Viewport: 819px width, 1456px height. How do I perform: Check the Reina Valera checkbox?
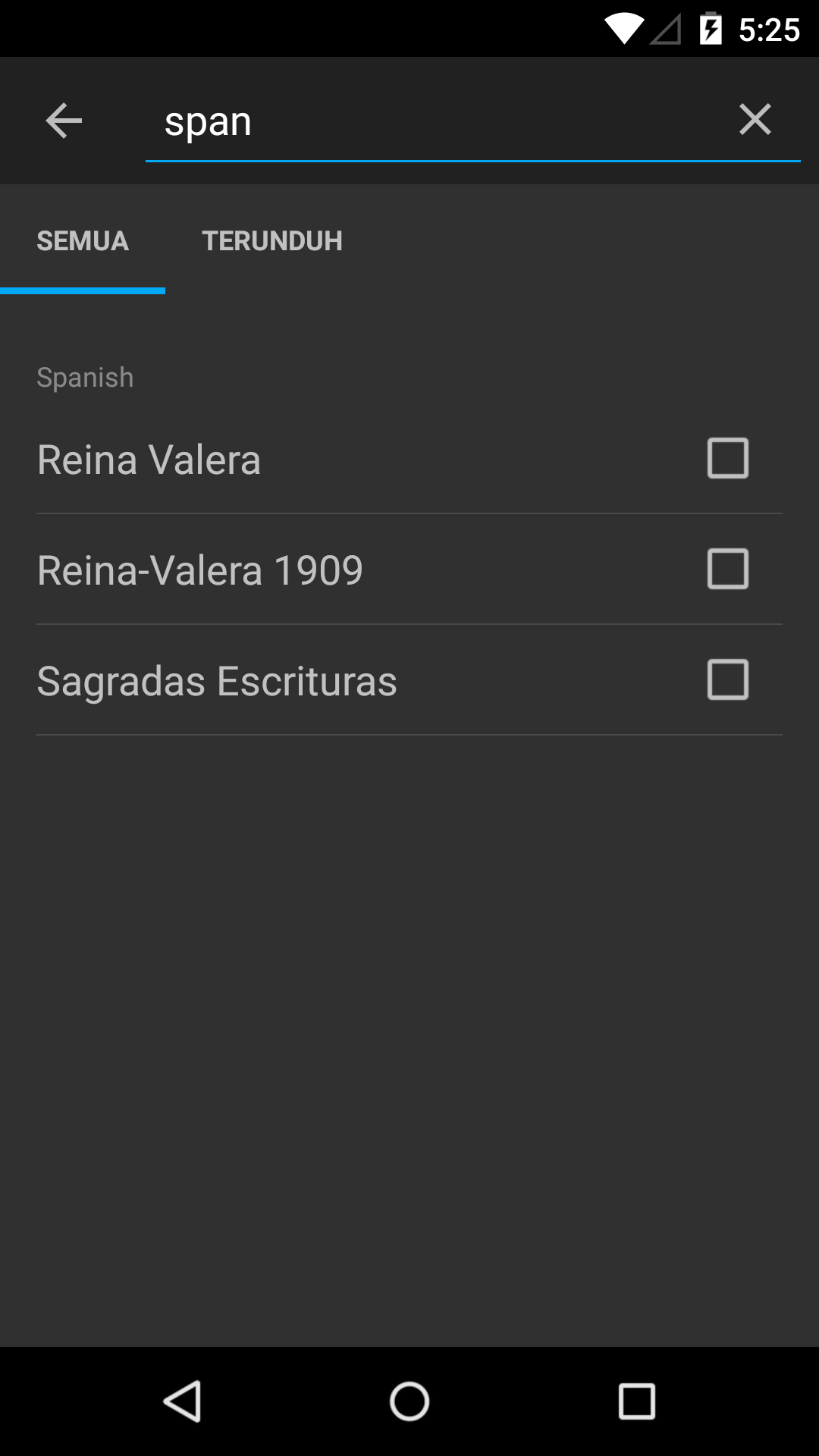coord(727,458)
